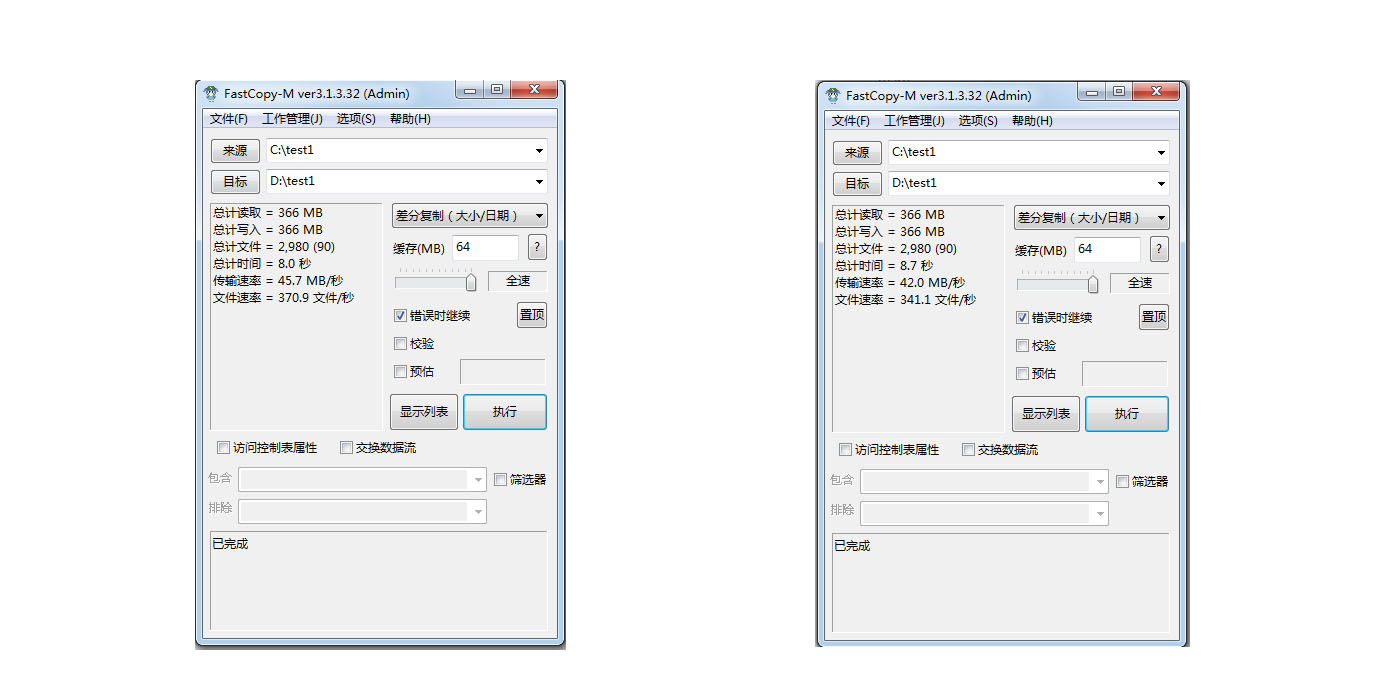Enable the 预估 checkbox
The image size is (1400, 700).
point(401,371)
